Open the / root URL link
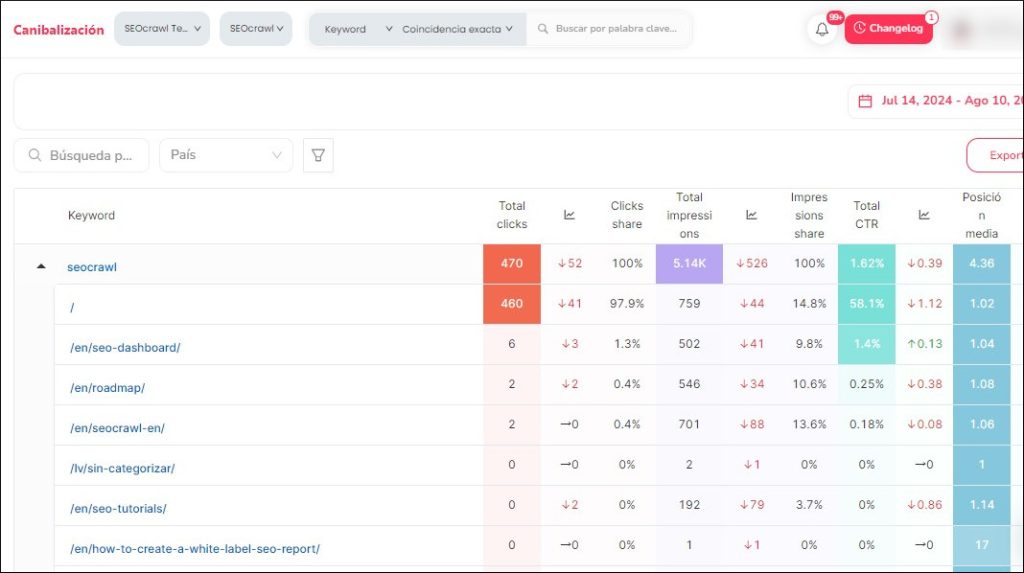Image resolution: width=1024 pixels, height=573 pixels. click(72, 308)
